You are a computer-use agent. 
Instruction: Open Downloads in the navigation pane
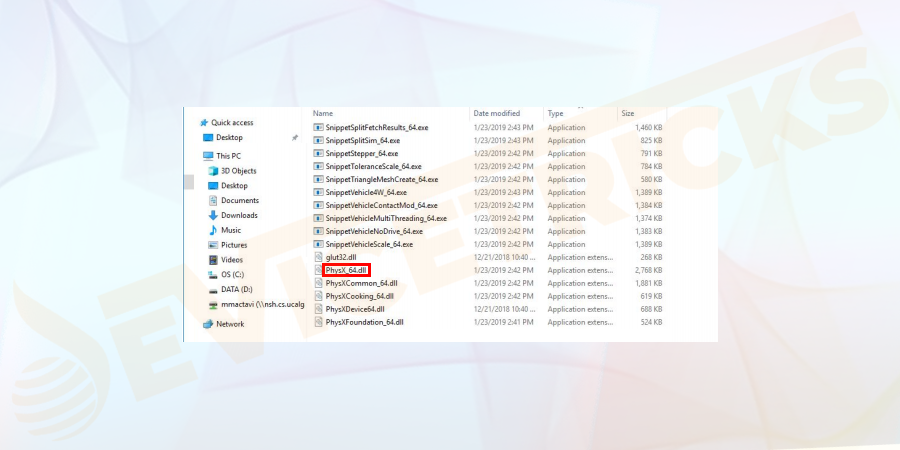coord(239,215)
